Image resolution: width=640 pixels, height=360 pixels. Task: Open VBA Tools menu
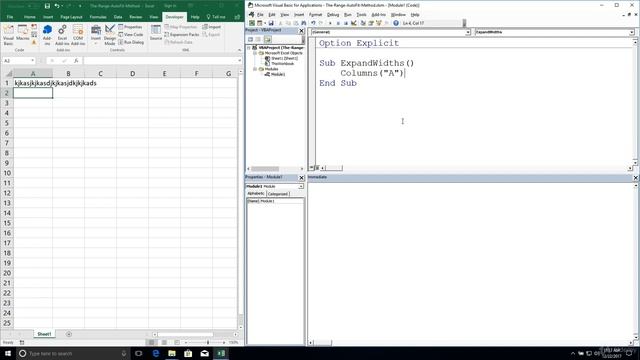pos(361,15)
